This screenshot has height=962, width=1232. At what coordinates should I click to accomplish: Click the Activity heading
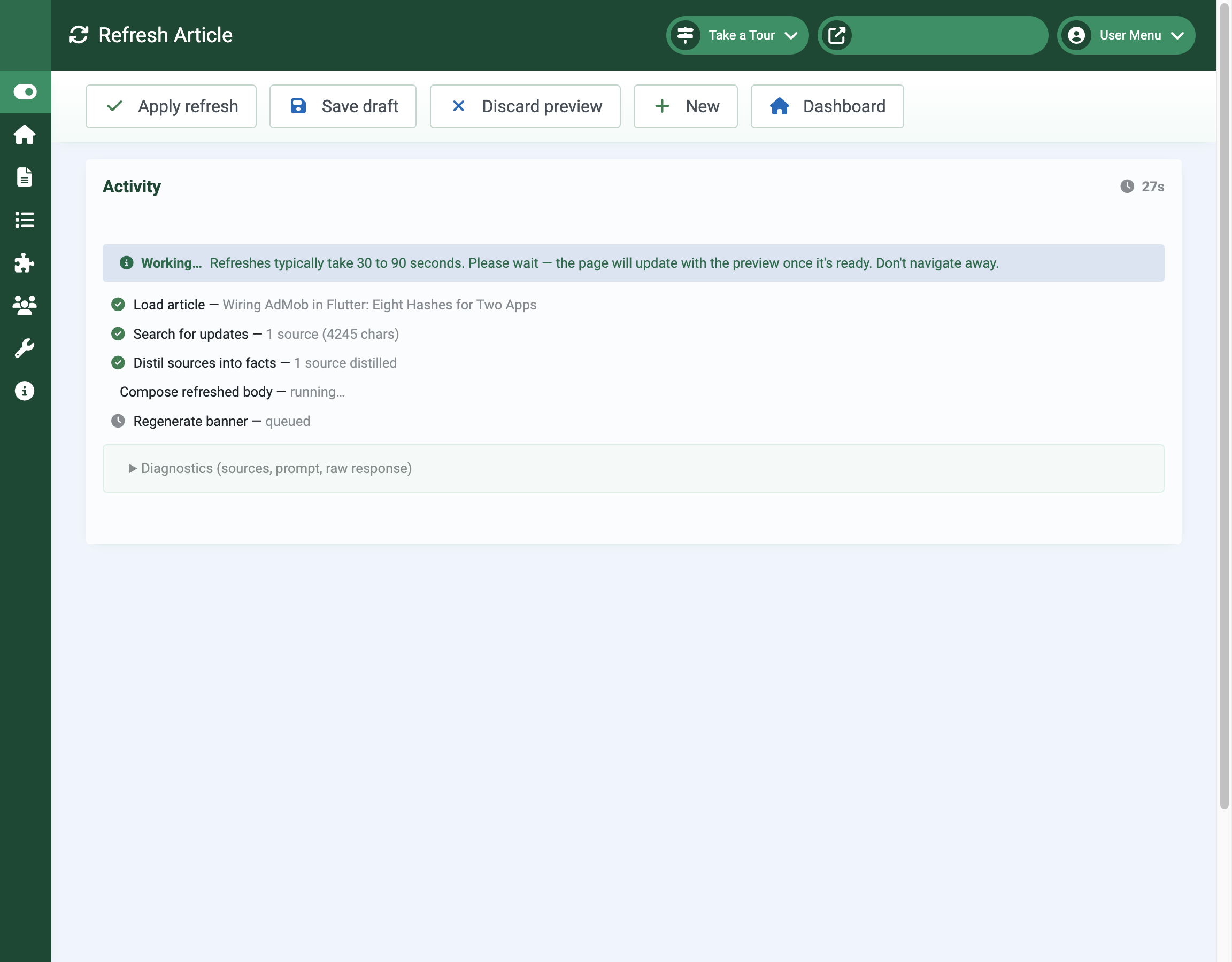point(132,187)
